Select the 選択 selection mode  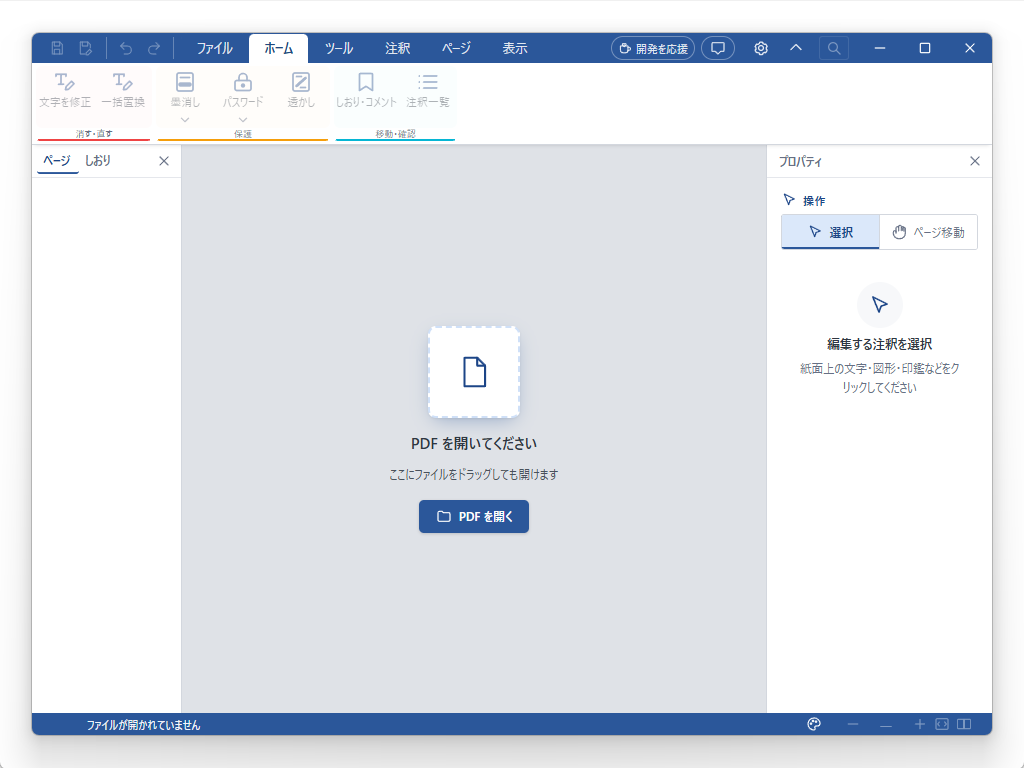(830, 232)
